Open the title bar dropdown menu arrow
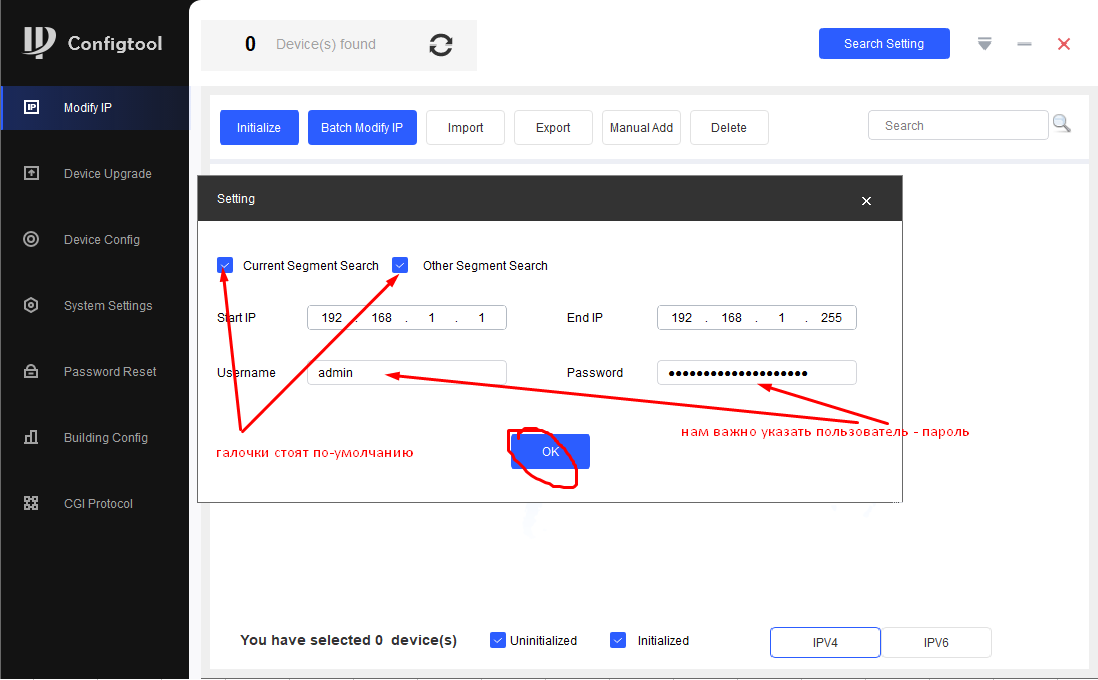This screenshot has height=680, width=1098. pos(985,44)
